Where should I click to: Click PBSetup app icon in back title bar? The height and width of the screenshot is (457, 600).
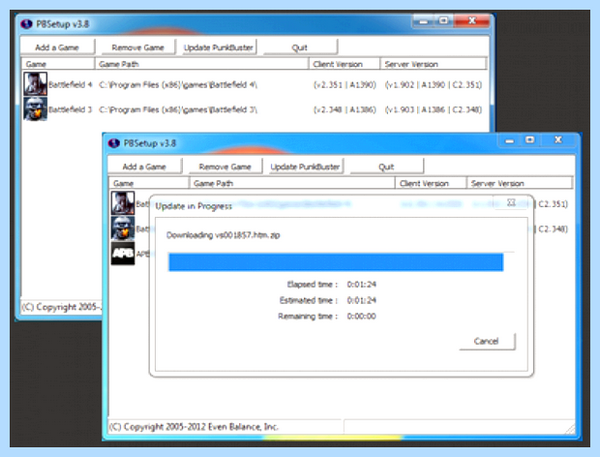26,24
